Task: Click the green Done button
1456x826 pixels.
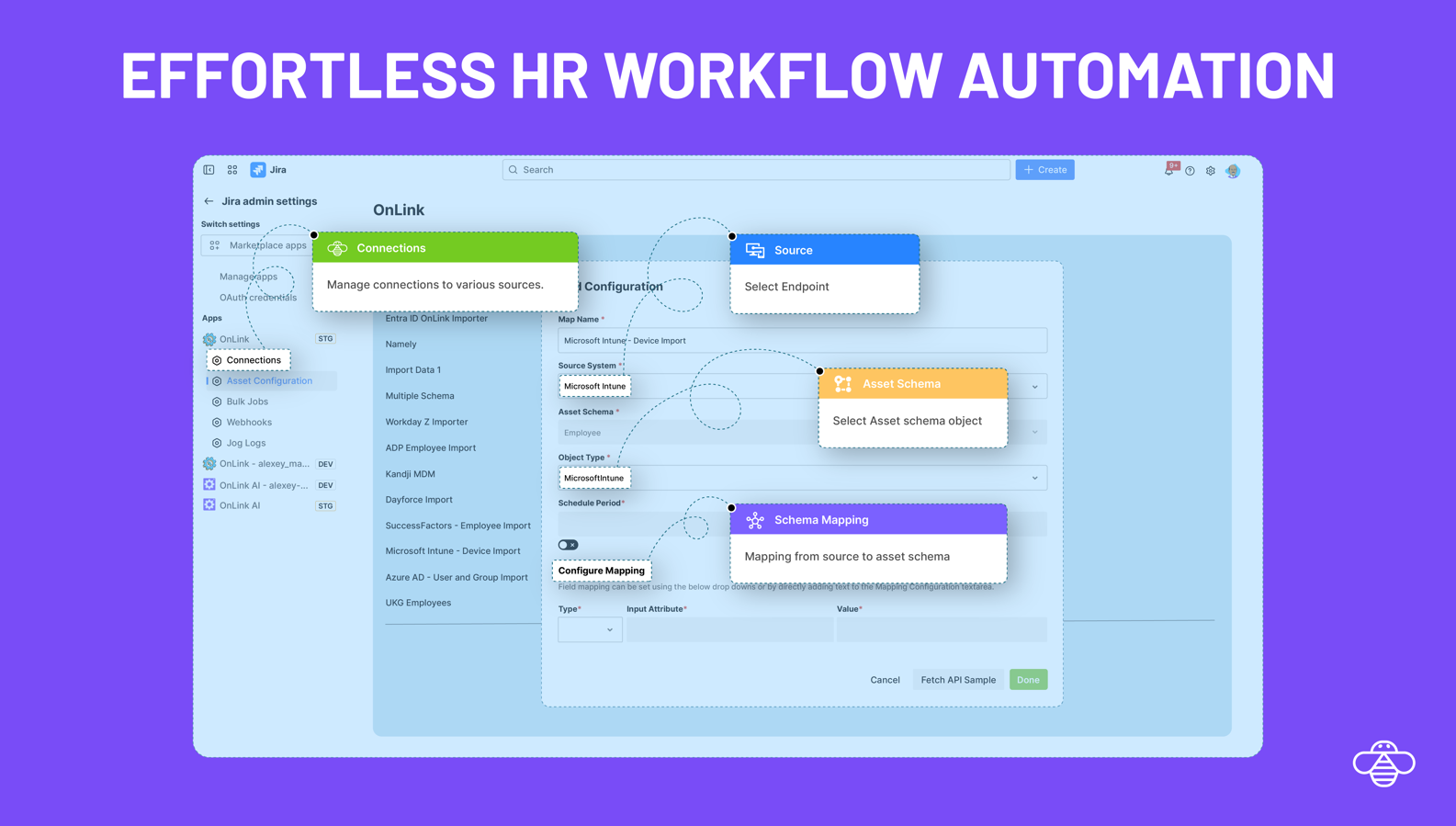Action: tap(1028, 680)
